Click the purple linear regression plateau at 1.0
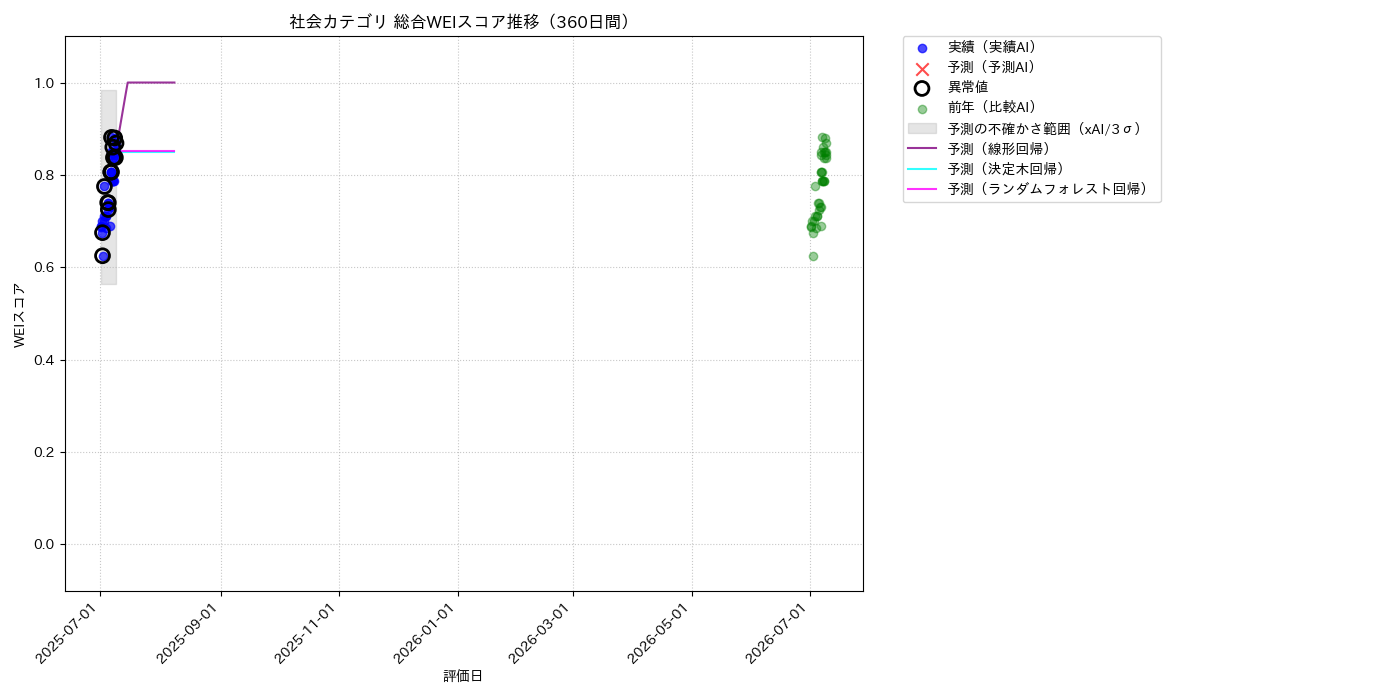The width and height of the screenshot is (1400, 700). pos(151,82)
